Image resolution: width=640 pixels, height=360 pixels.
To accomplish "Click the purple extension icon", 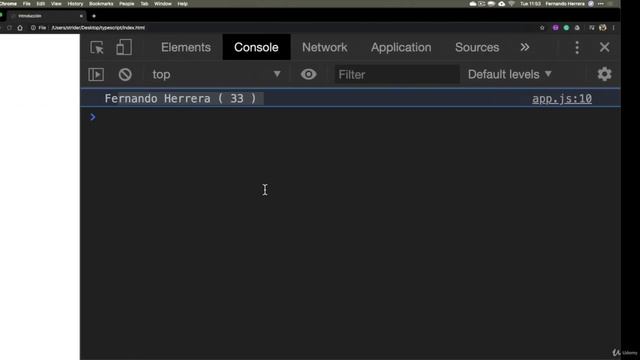I will click(555, 28).
